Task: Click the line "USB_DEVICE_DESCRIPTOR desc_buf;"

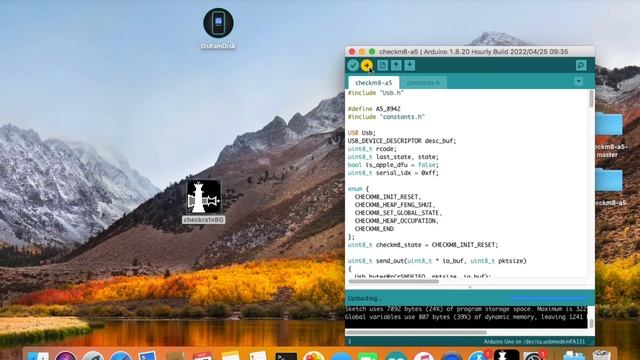Action: [x=402, y=141]
